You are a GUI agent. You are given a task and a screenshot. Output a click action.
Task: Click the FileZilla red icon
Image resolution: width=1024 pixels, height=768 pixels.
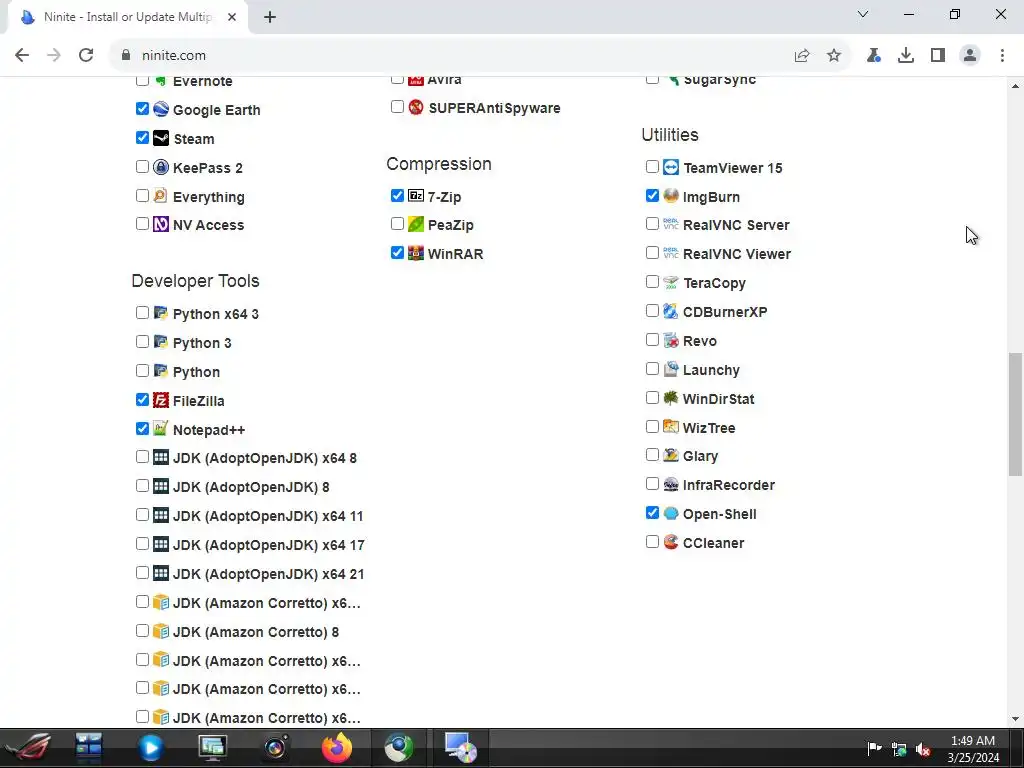coord(161,400)
